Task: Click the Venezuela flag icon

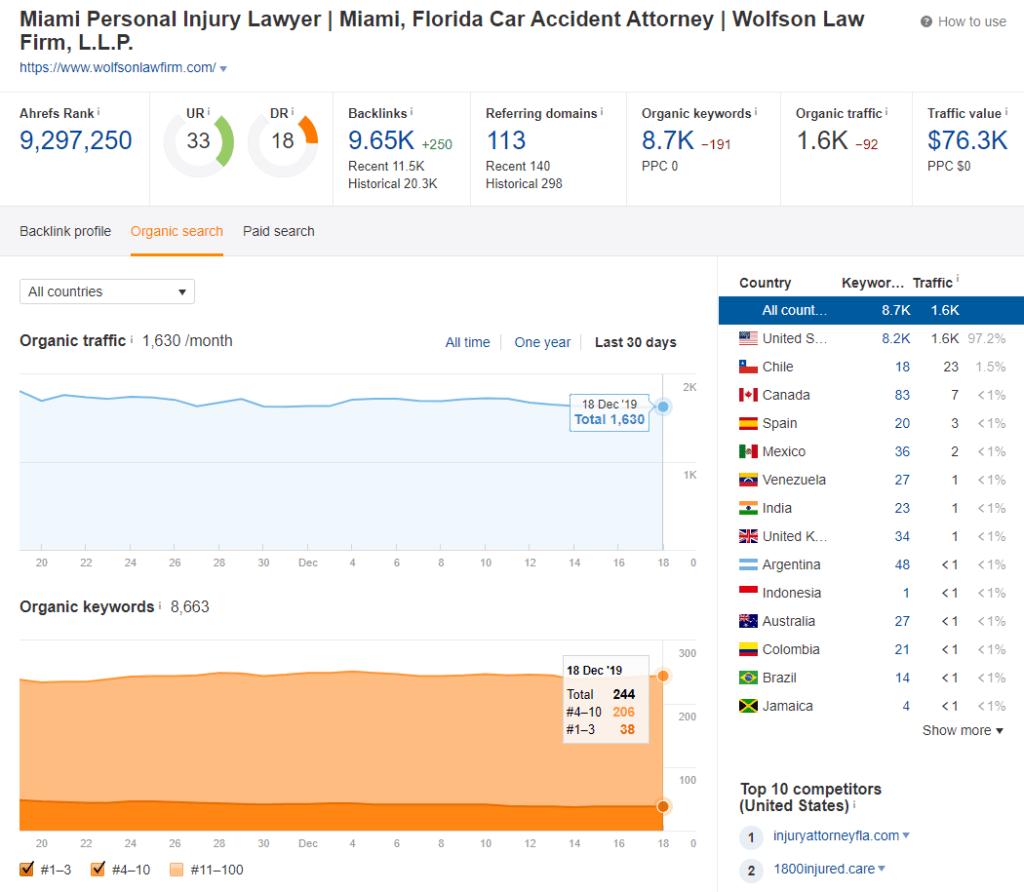Action: [x=748, y=480]
